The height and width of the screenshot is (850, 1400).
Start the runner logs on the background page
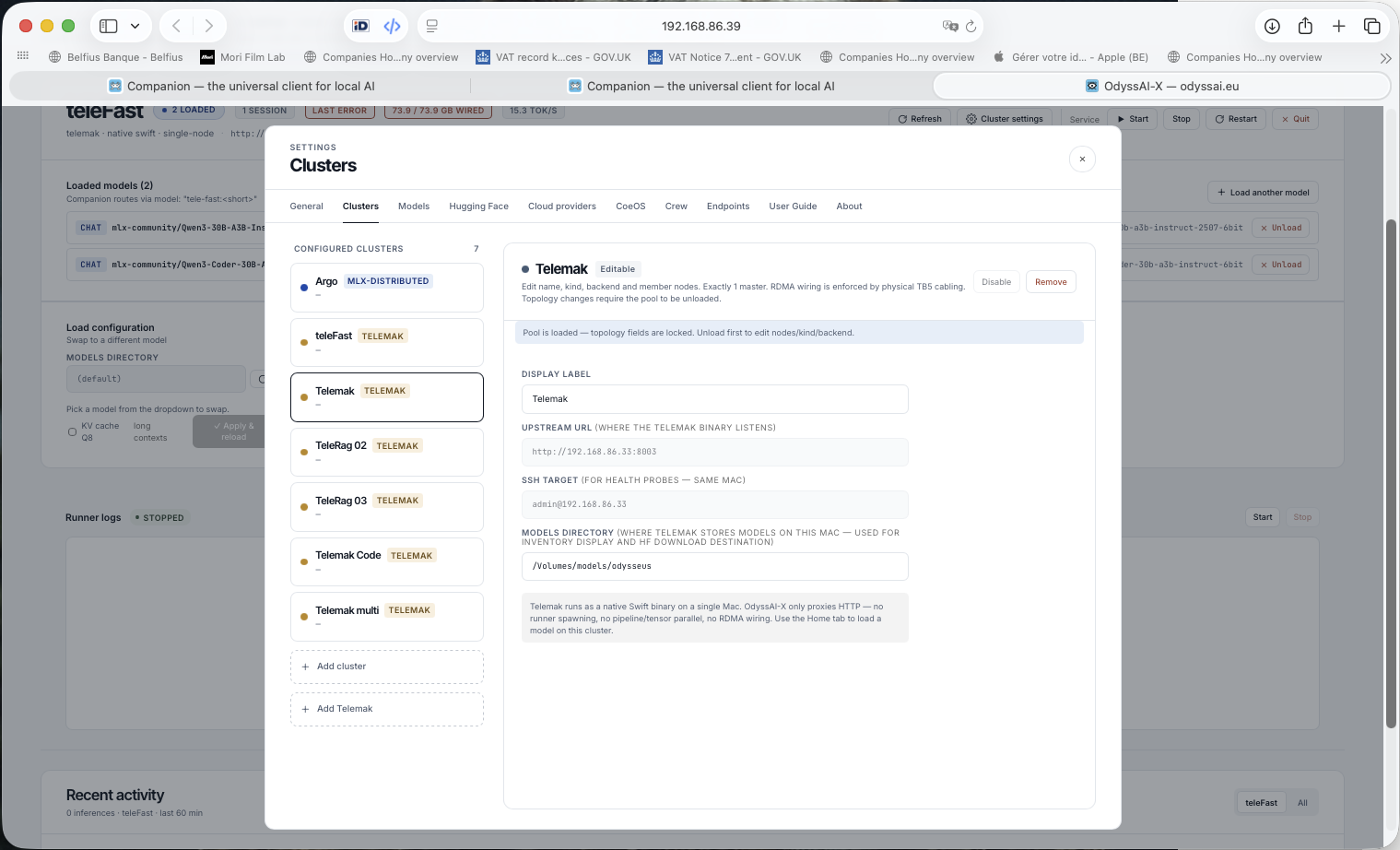[x=1263, y=517]
